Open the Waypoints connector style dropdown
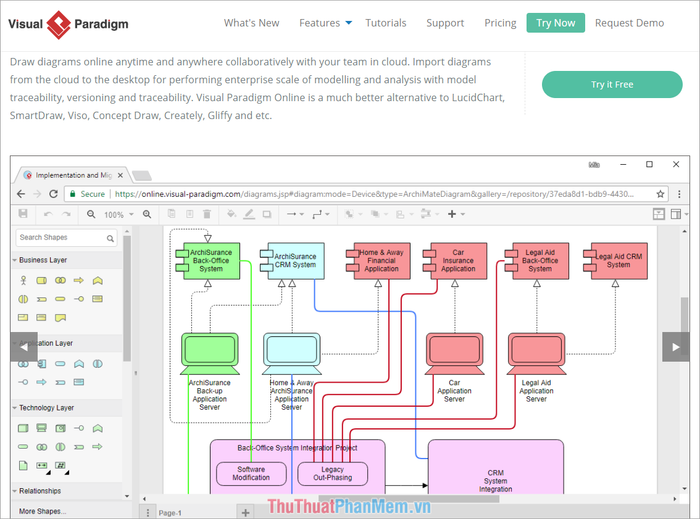The image size is (700, 519). (x=321, y=214)
